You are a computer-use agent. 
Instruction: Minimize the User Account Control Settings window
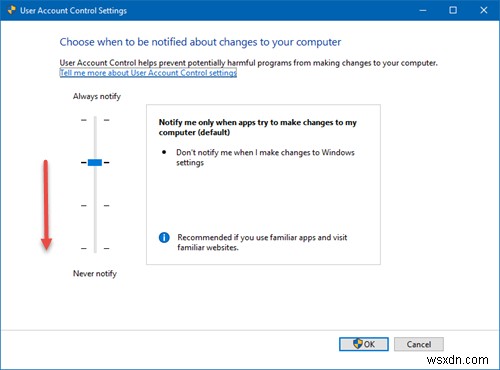click(423, 10)
